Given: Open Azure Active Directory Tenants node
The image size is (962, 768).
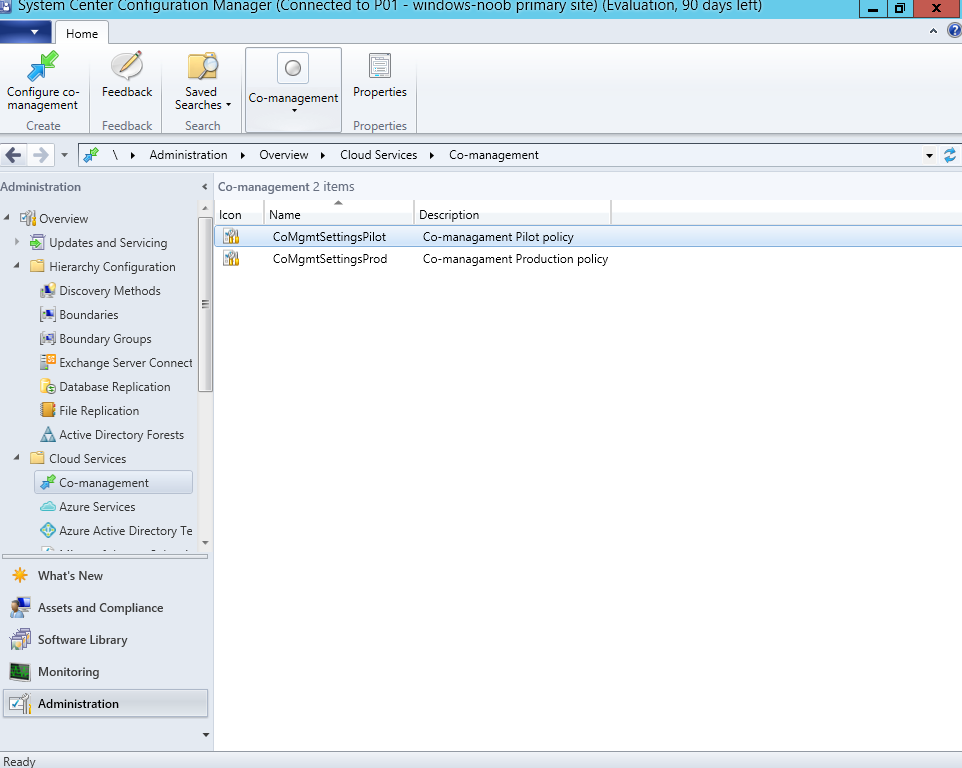Looking at the screenshot, I should [x=125, y=531].
